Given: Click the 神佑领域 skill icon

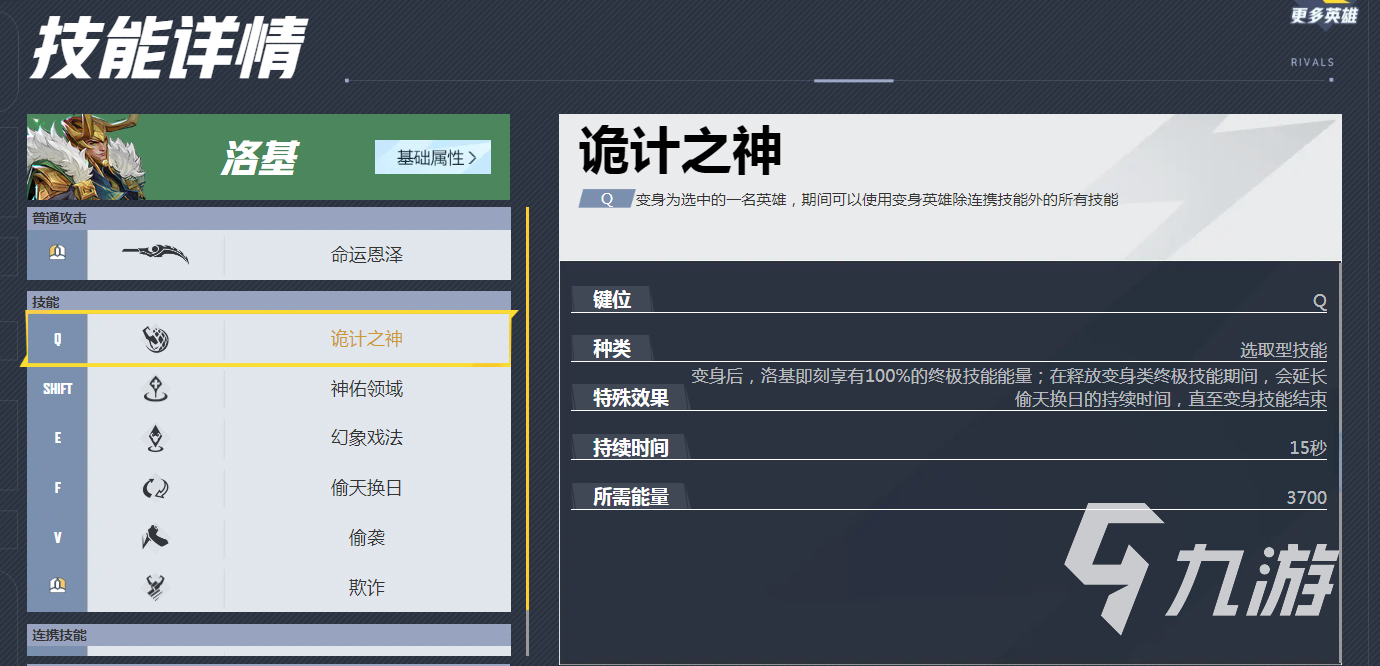Looking at the screenshot, I should [155, 389].
